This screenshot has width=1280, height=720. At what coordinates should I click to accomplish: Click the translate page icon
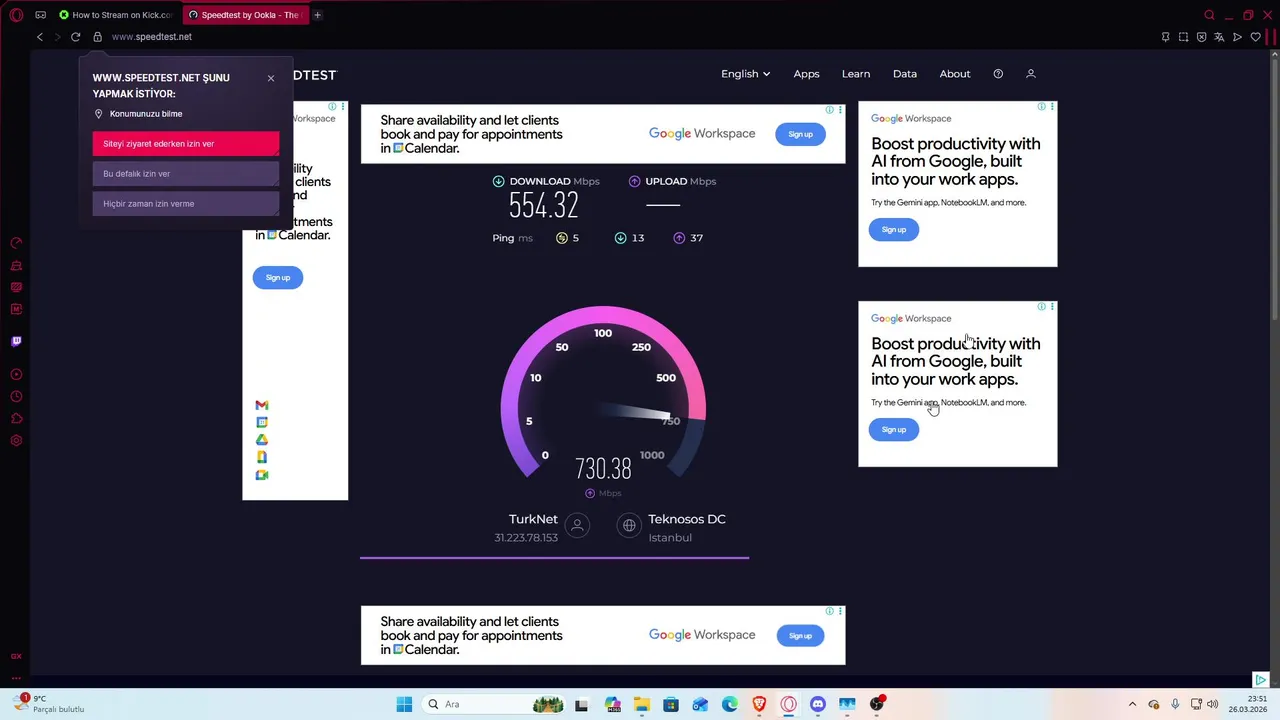click(1219, 37)
